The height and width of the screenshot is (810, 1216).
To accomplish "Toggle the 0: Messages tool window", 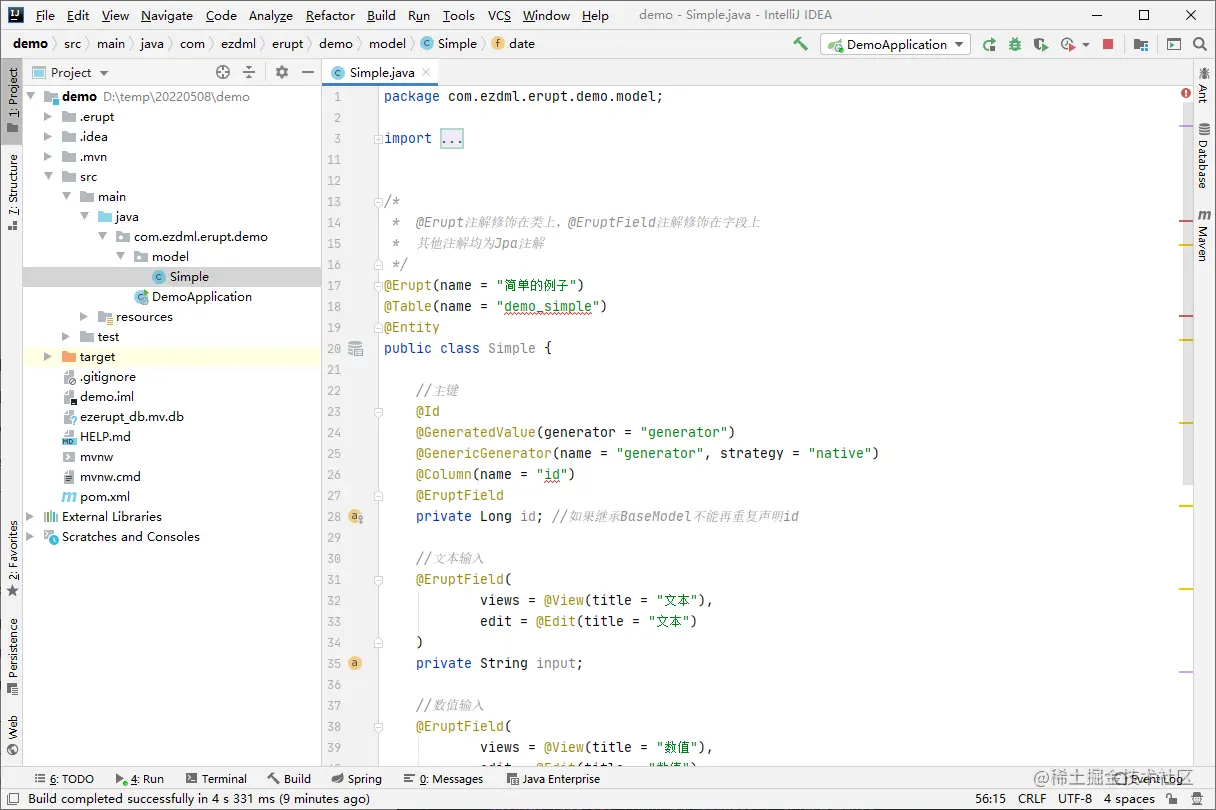I will coord(443,779).
